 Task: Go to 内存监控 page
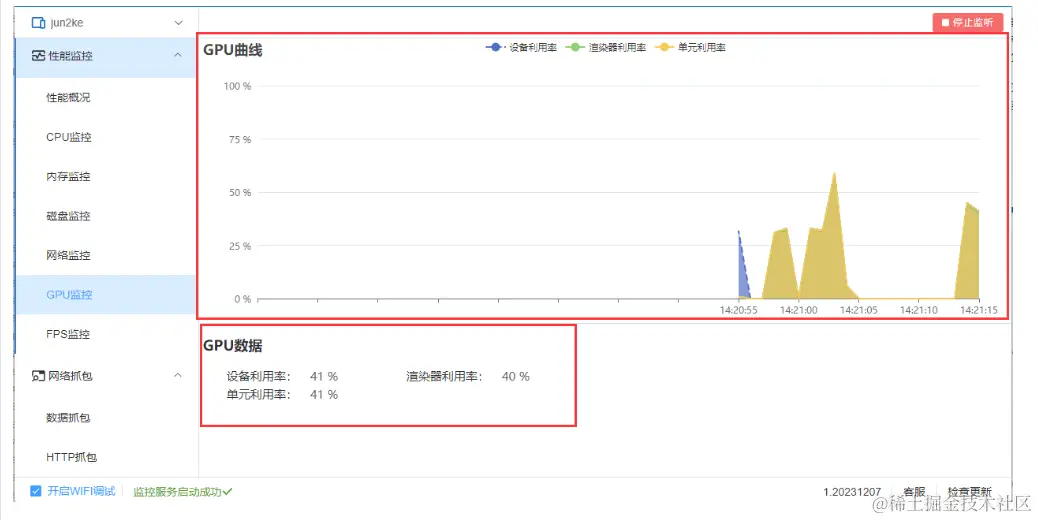[x=68, y=177]
